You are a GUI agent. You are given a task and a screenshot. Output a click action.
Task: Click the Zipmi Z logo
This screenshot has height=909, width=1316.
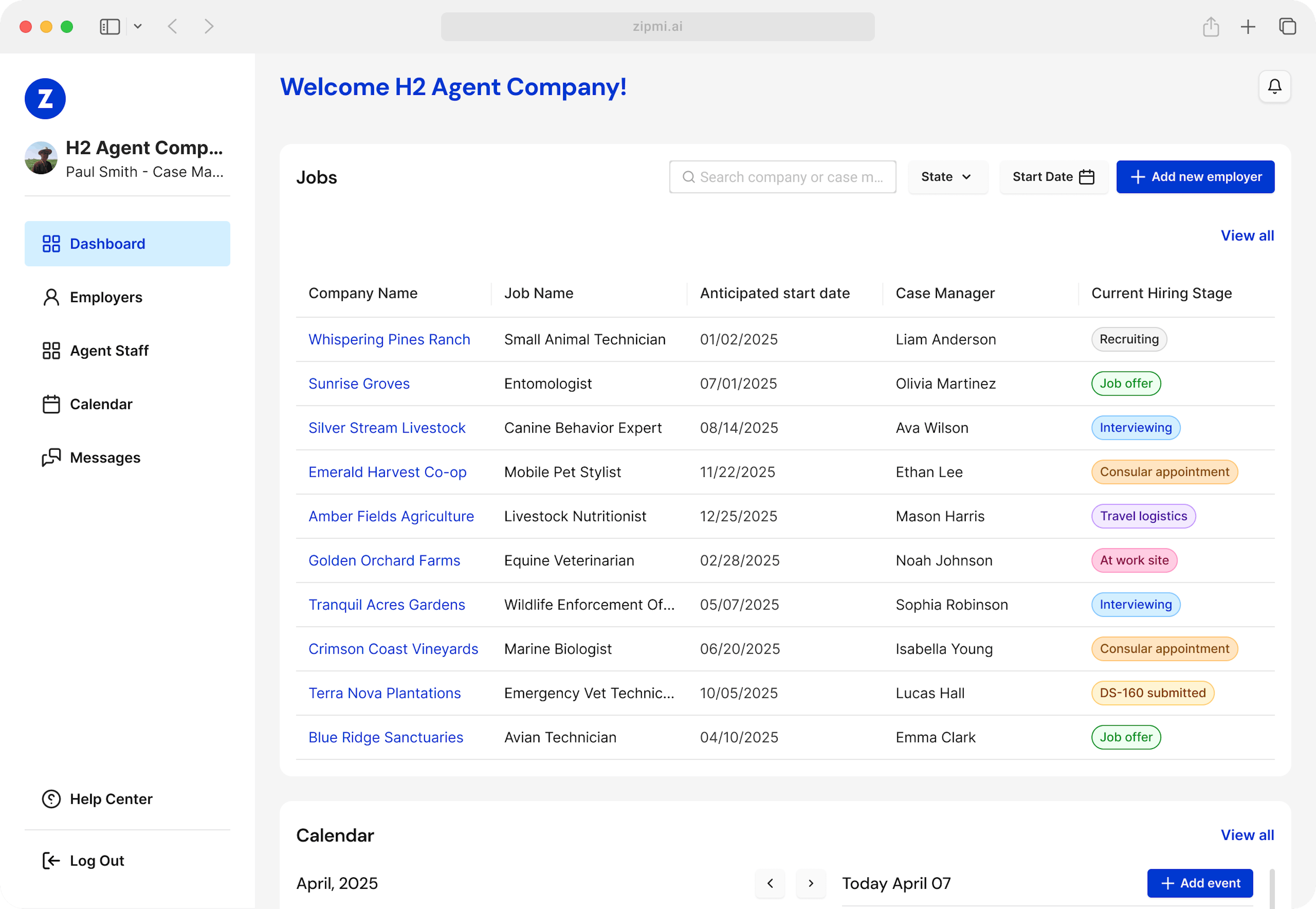pyautogui.click(x=45, y=98)
